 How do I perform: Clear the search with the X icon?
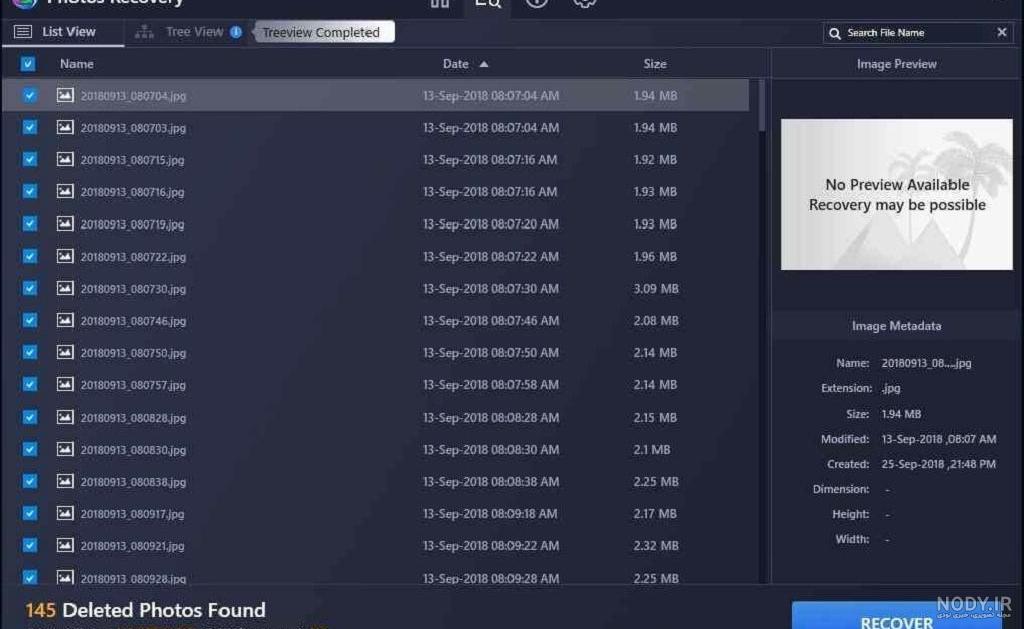pos(1002,32)
